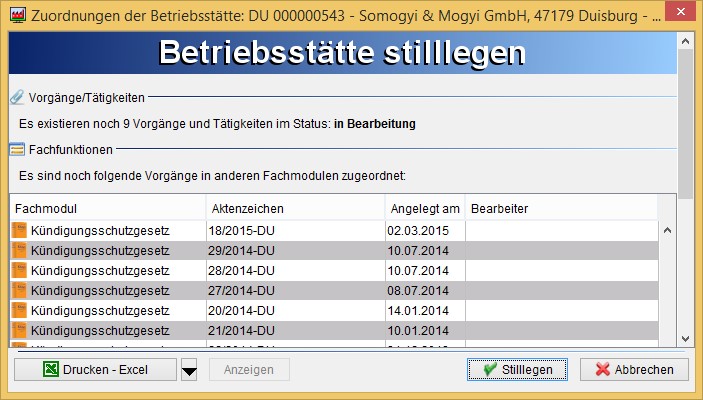703x400 pixels.
Task: Click the date 10.01.2014
Action: [418, 330]
